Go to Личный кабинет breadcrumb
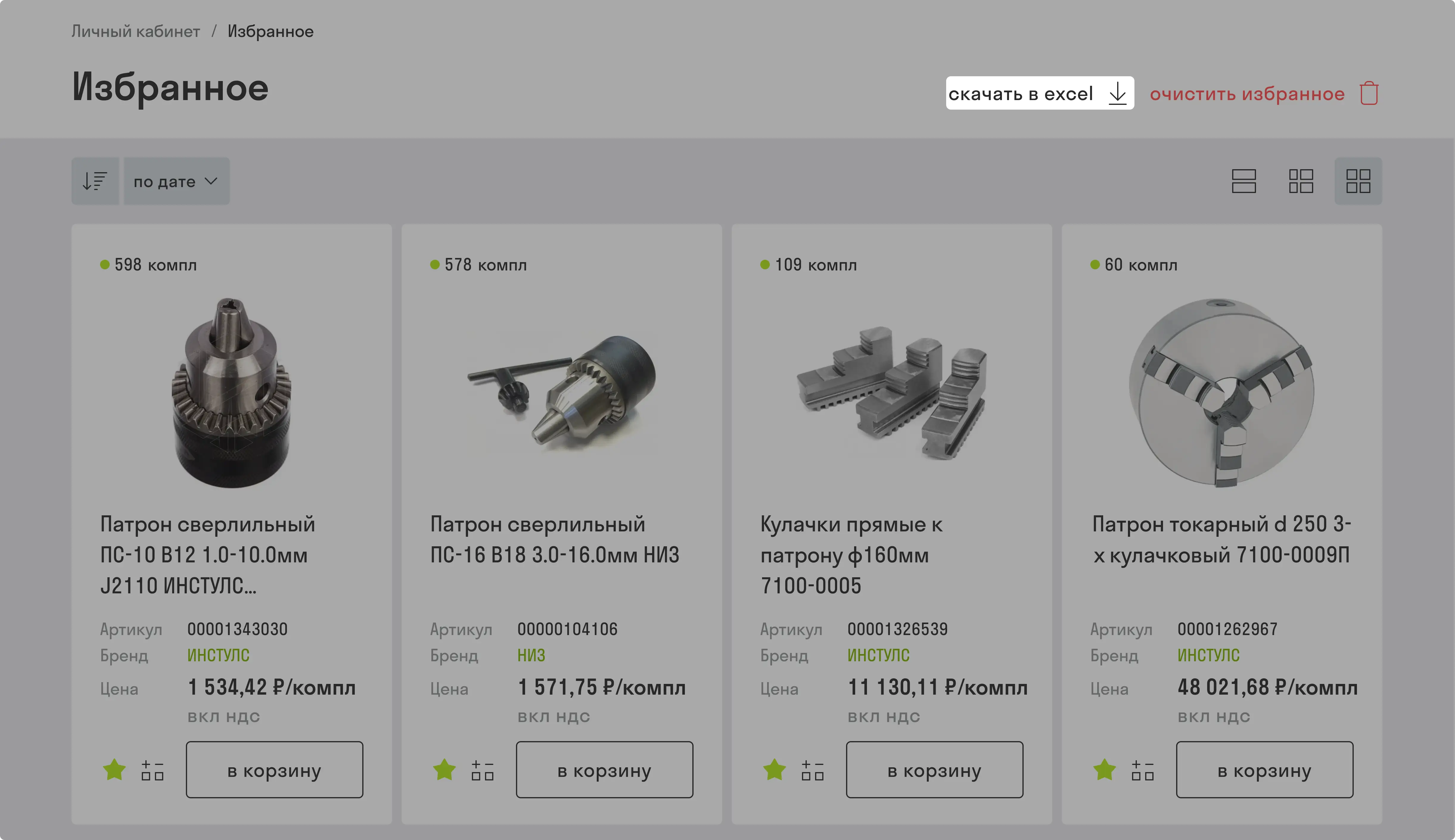 point(136,31)
